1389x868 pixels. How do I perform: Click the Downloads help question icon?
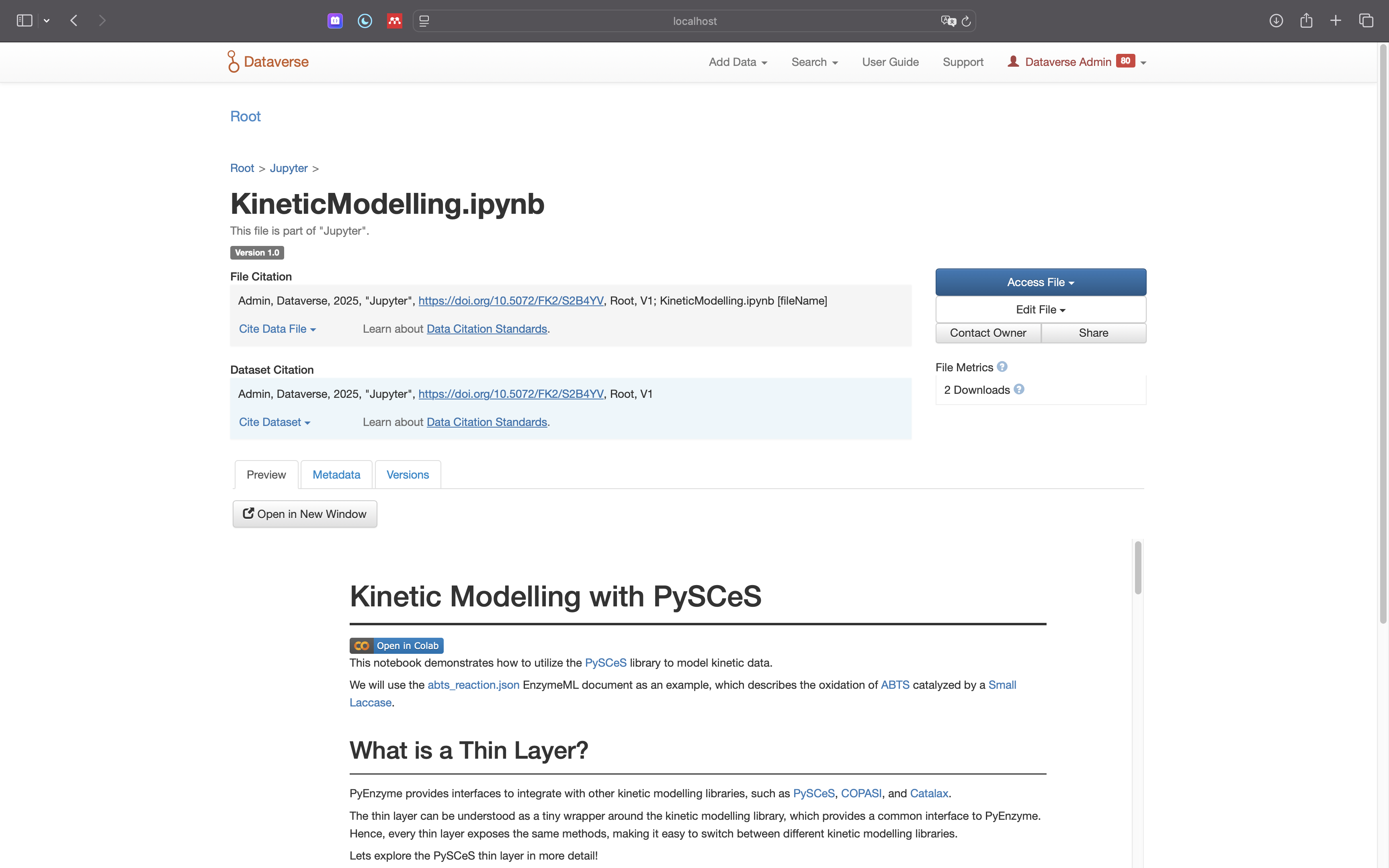coord(1019,389)
